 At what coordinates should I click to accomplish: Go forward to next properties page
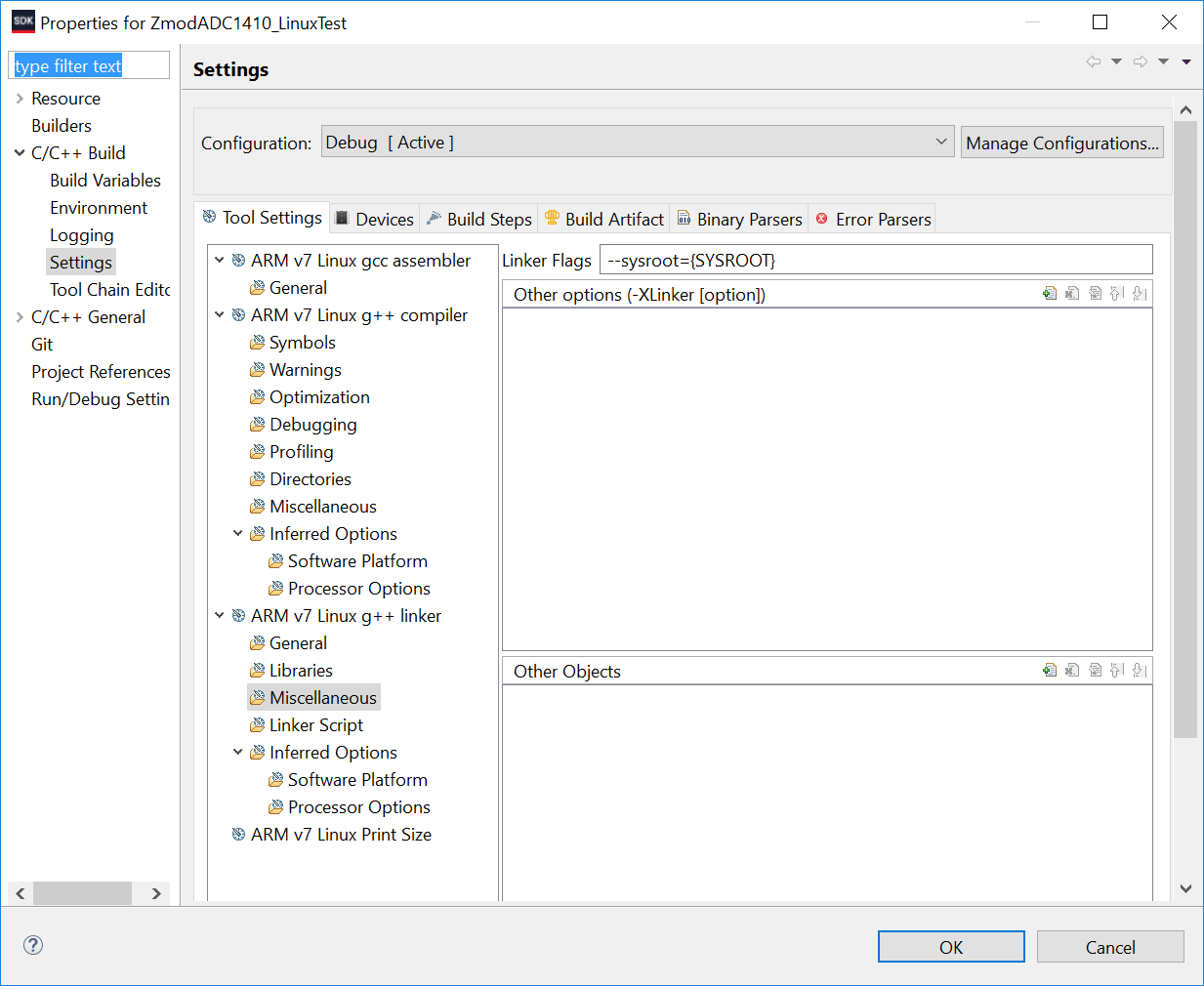(1141, 62)
